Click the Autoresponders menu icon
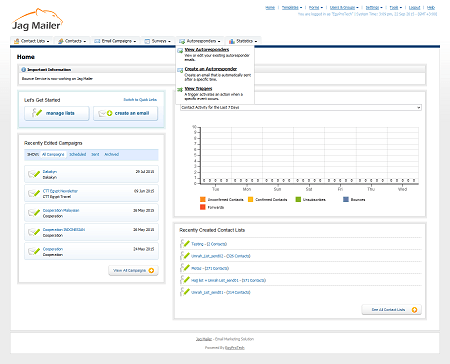The image size is (450, 364). 182,41
